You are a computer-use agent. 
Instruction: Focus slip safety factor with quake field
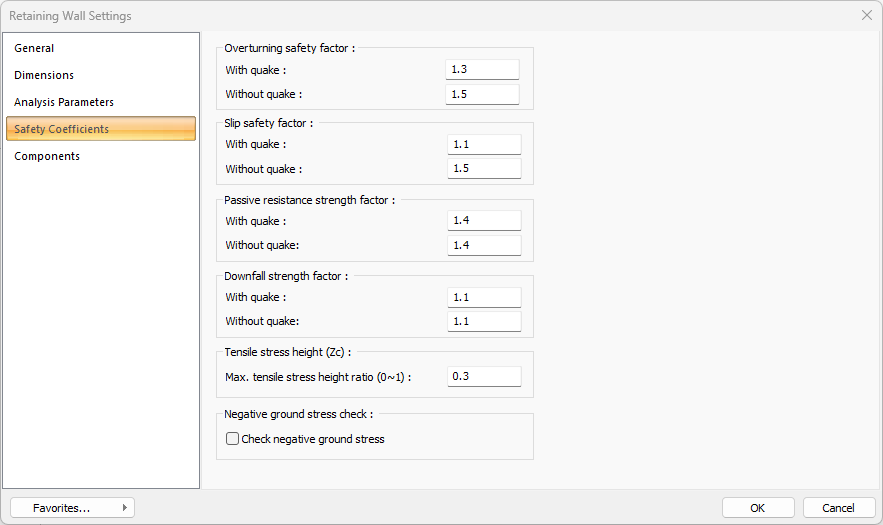484,144
